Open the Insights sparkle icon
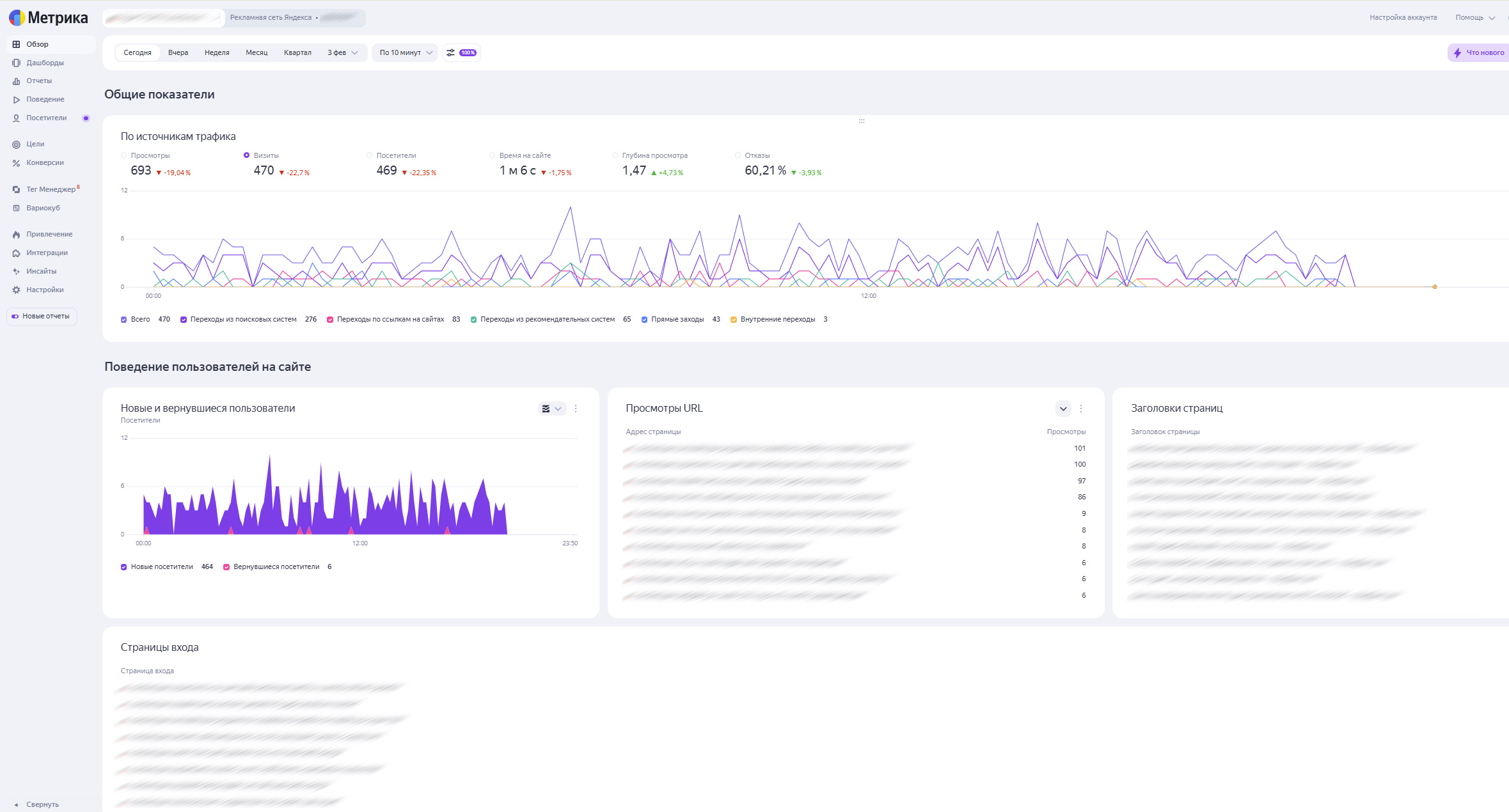The image size is (1509, 812). pos(16,272)
